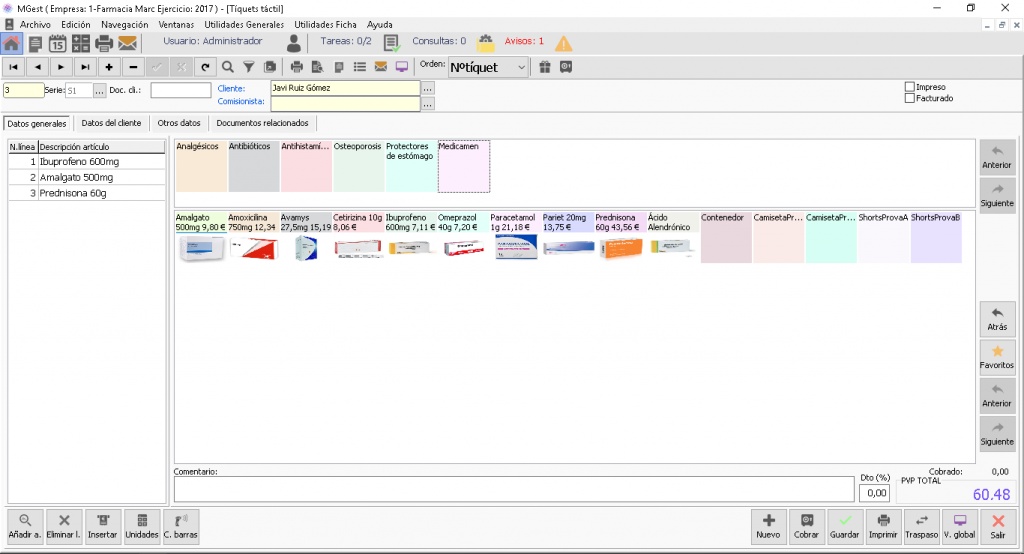Open the Serie lookup ellipsis button
The height and width of the screenshot is (554, 1024).
click(99, 91)
